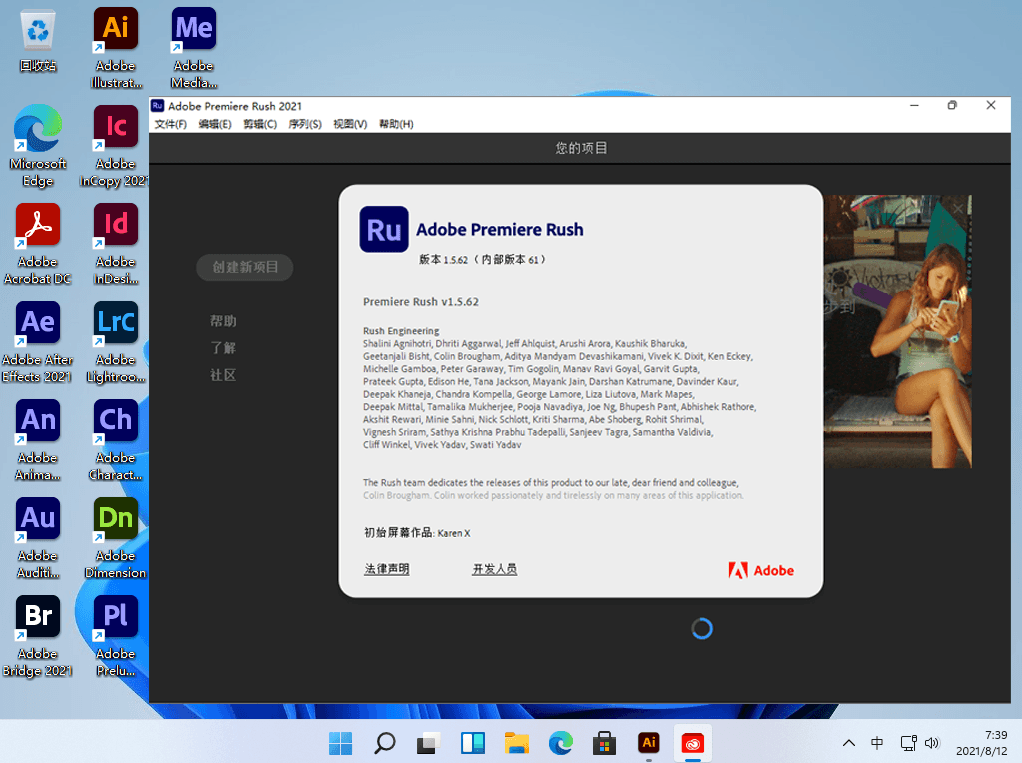Launch Adobe Illustrator from desktop
1022x763 pixels.
tap(116, 48)
